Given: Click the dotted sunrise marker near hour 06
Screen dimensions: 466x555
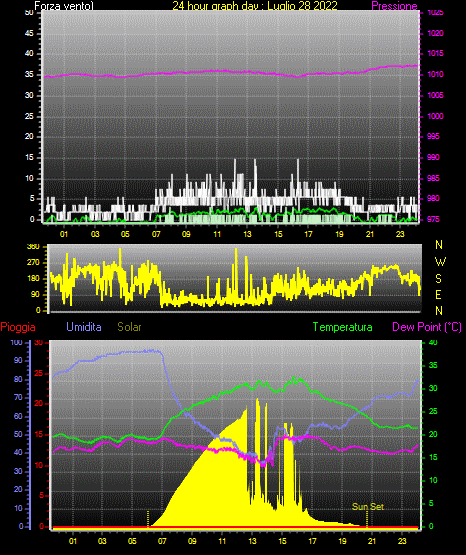Looking at the screenshot, I should pyautogui.click(x=148, y=519).
